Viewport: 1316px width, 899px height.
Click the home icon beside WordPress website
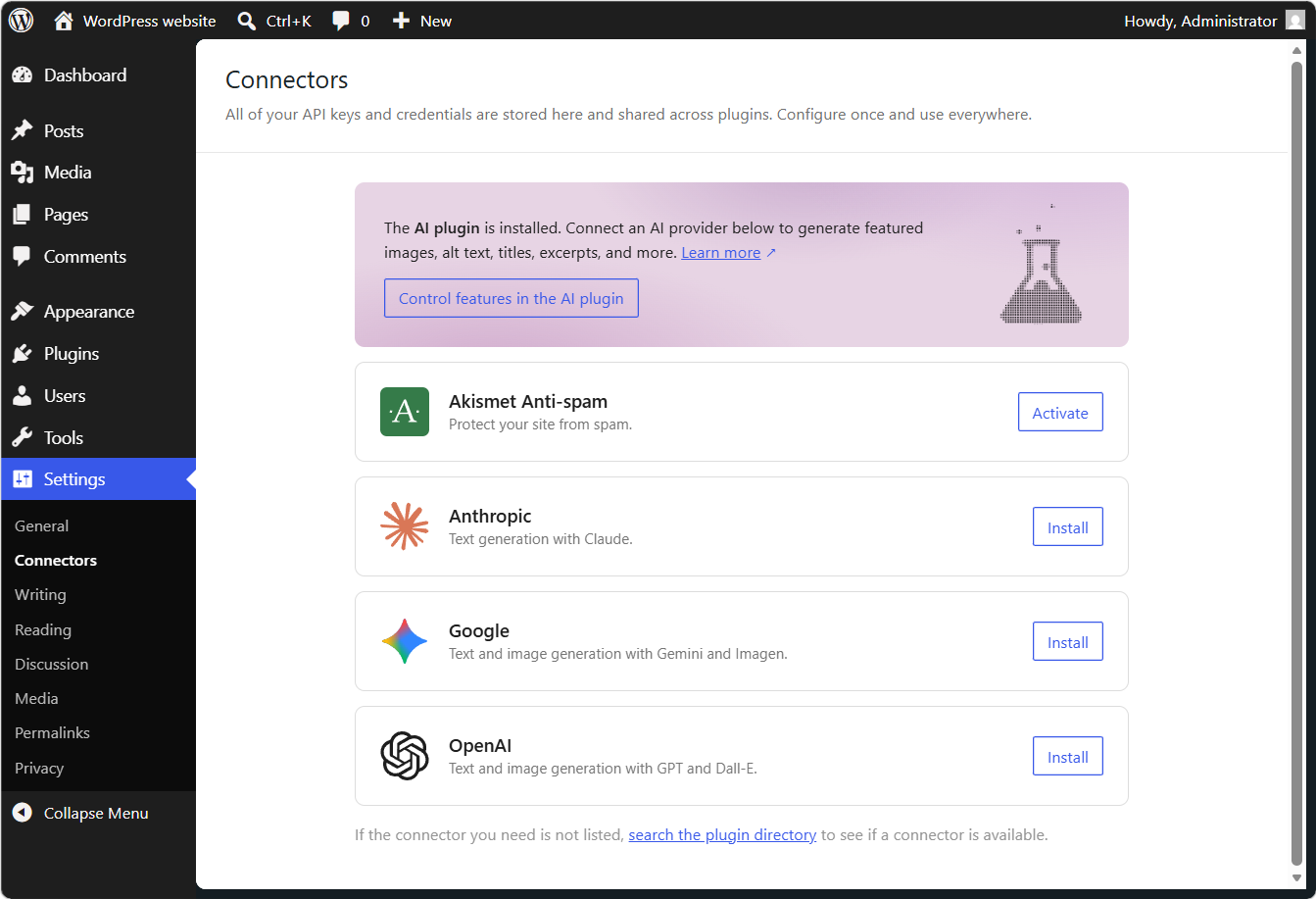(x=64, y=21)
